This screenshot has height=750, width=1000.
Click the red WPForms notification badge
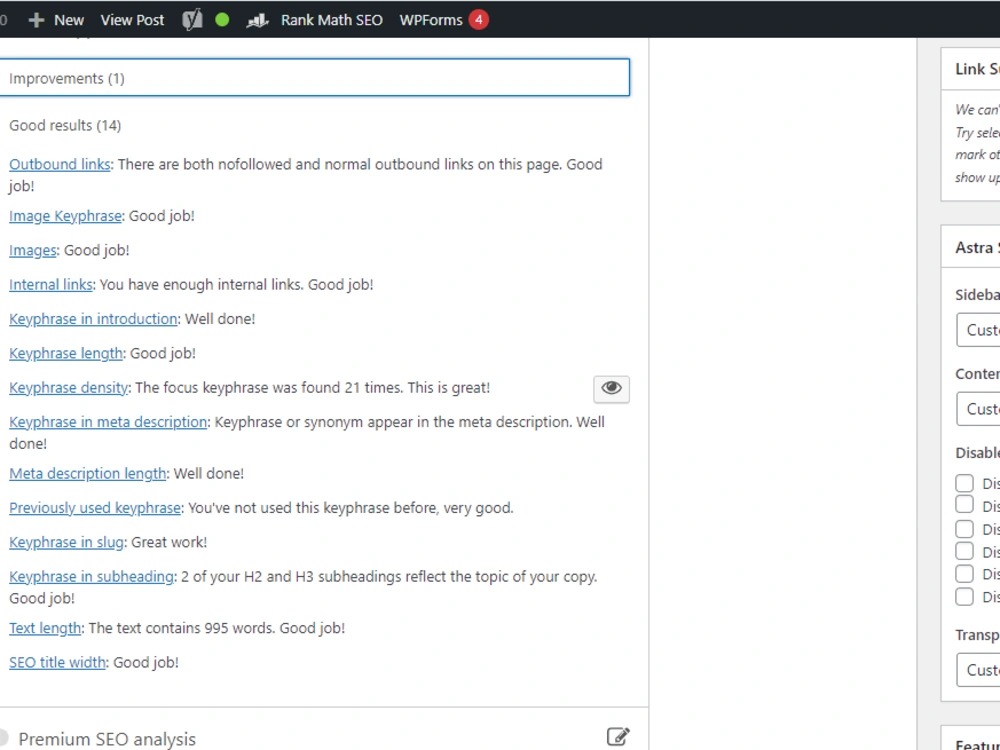(x=478, y=20)
